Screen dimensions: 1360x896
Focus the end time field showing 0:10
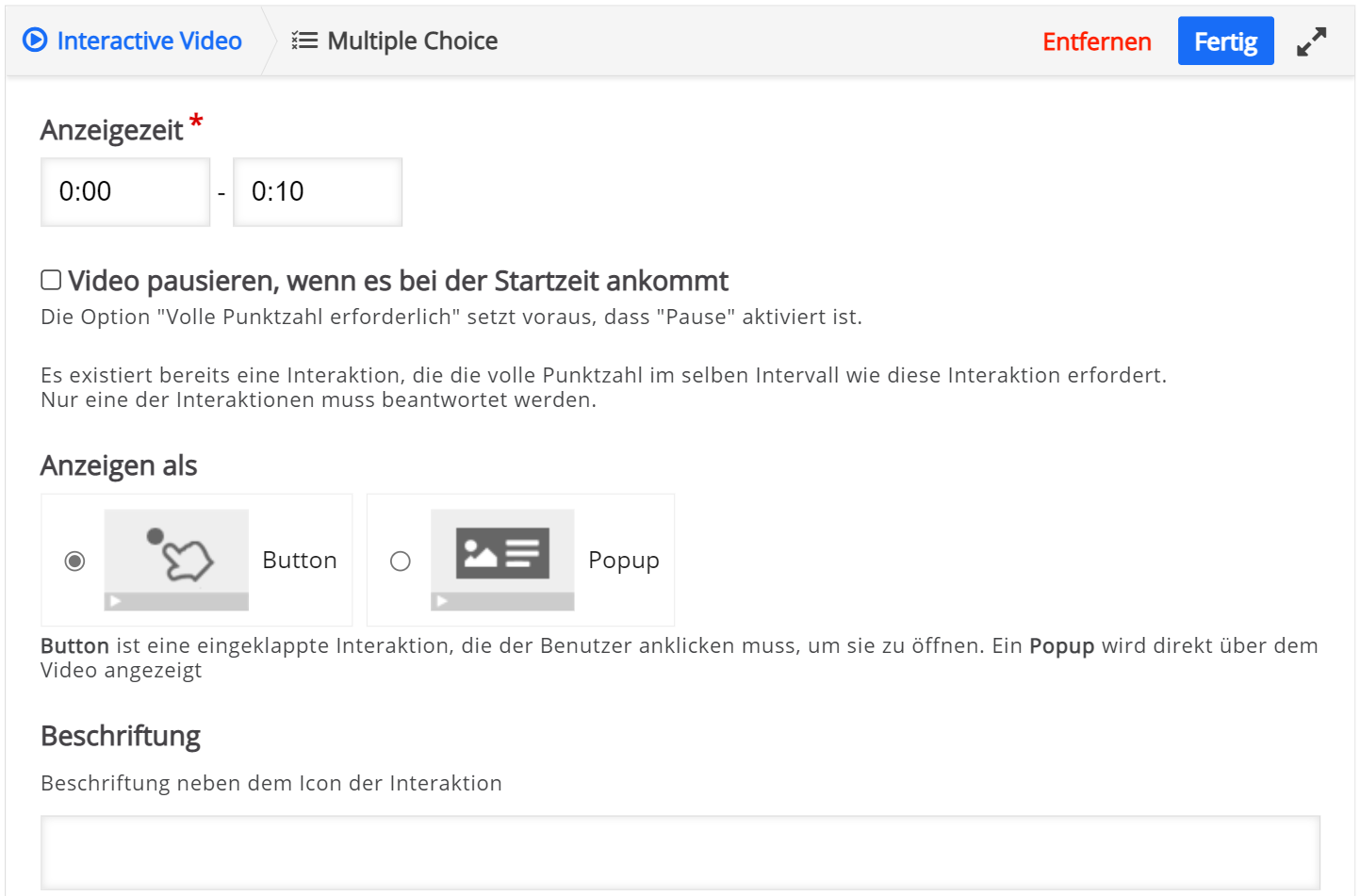pyautogui.click(x=318, y=192)
